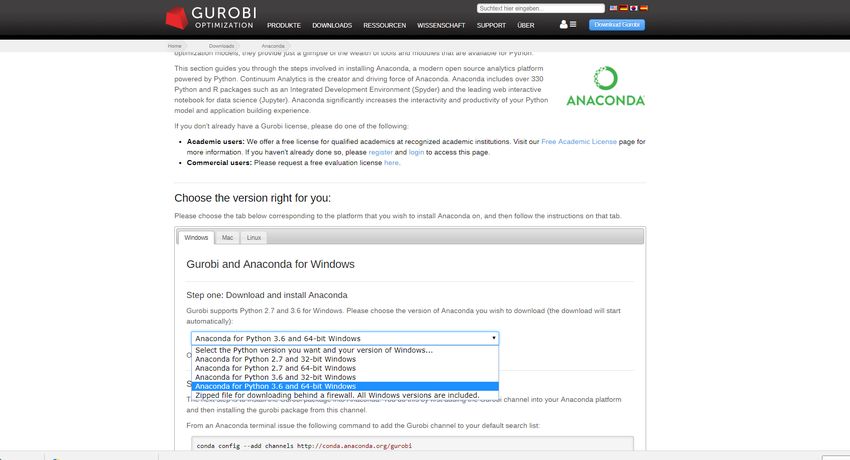Open the user account icon
Viewport: 850px width, 460px height.
coord(563,24)
